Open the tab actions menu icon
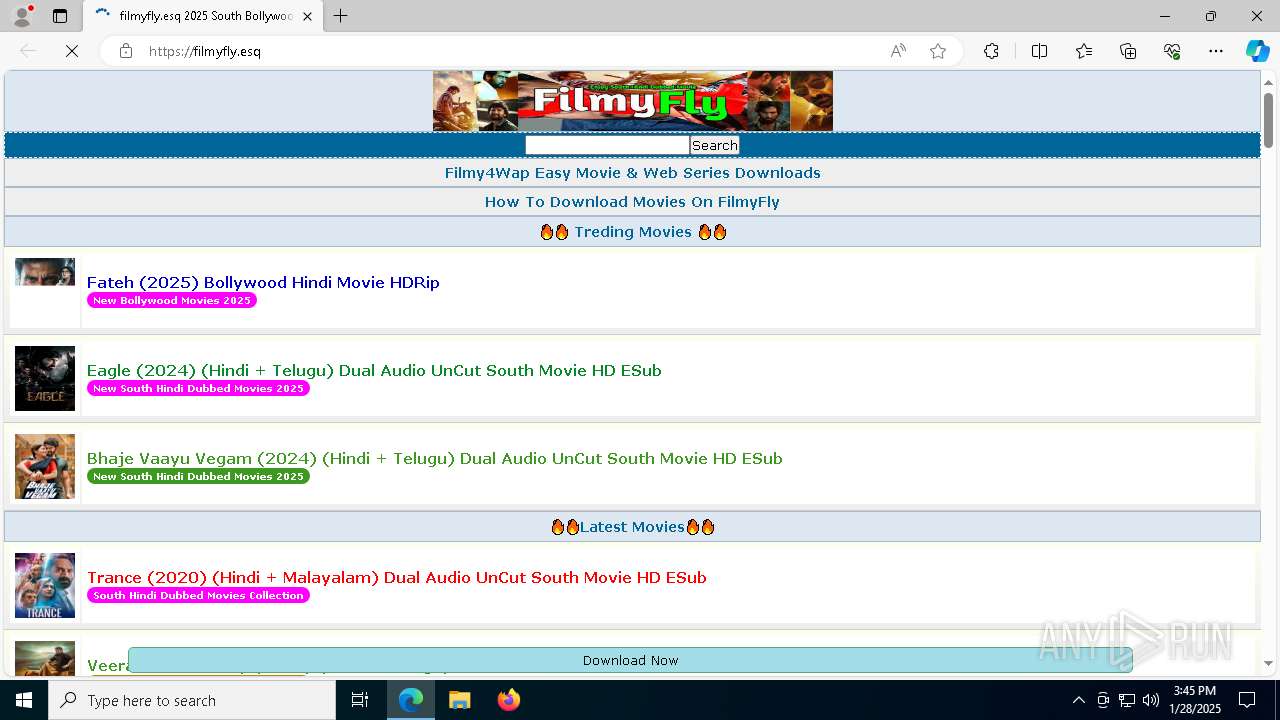This screenshot has height=720, width=1280. pos(60,16)
